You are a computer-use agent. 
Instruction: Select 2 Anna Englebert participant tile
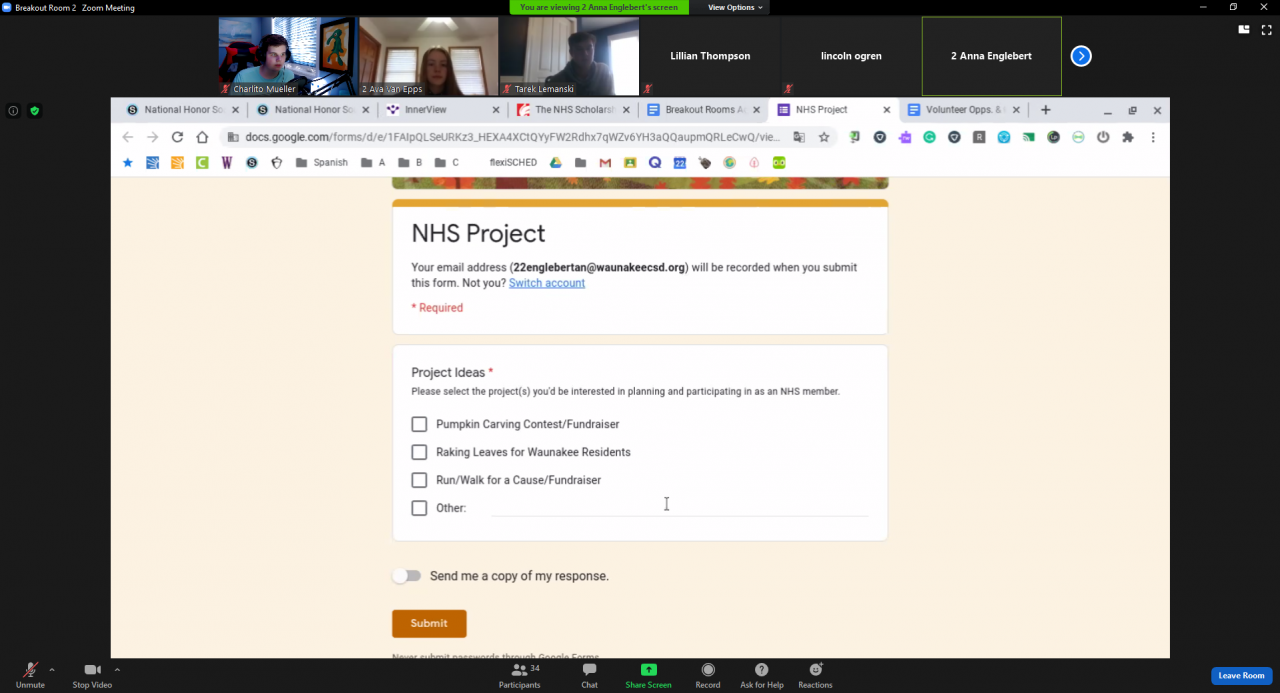click(x=992, y=56)
